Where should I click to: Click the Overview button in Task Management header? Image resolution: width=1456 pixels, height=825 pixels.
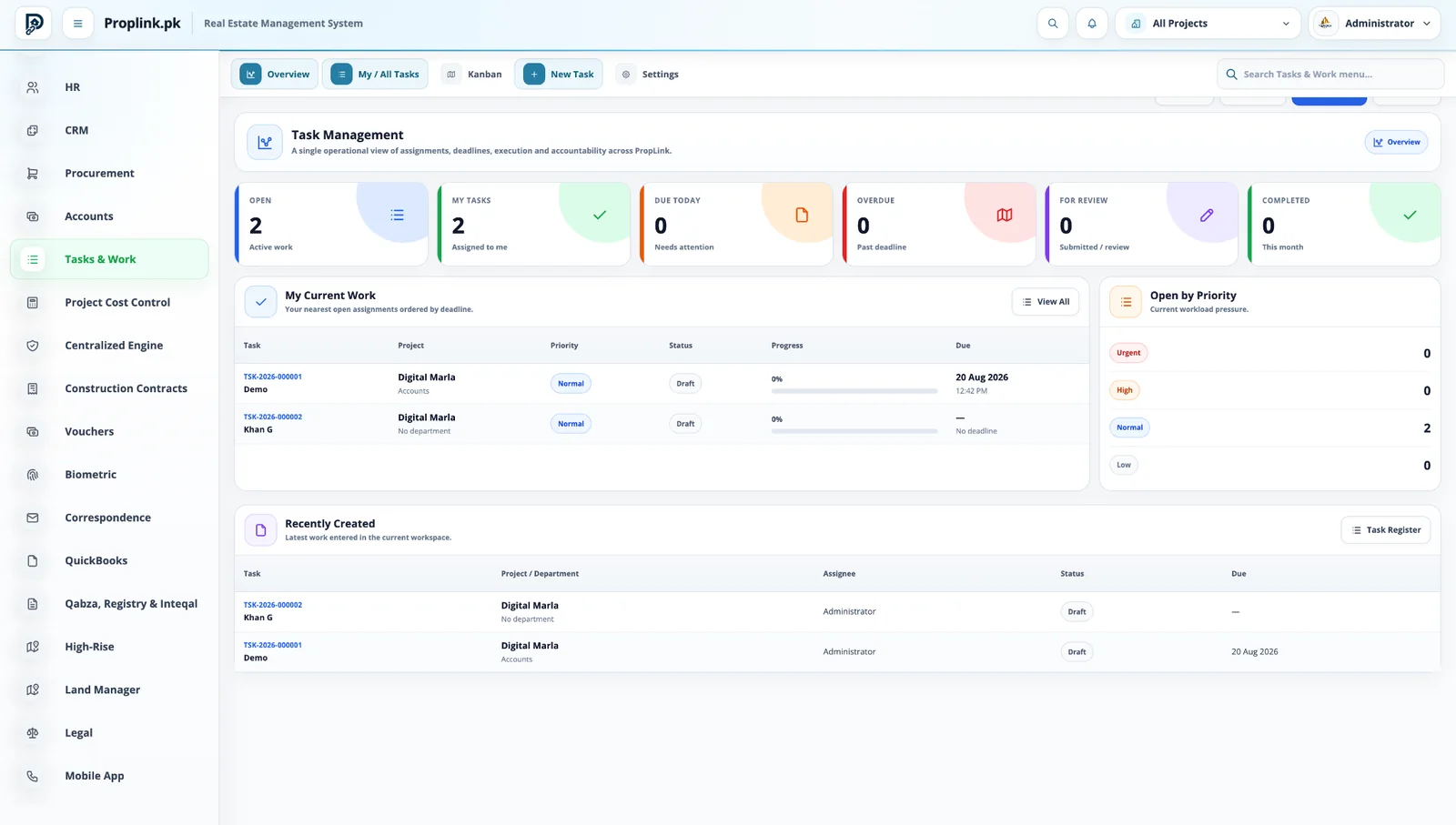[x=1396, y=142]
